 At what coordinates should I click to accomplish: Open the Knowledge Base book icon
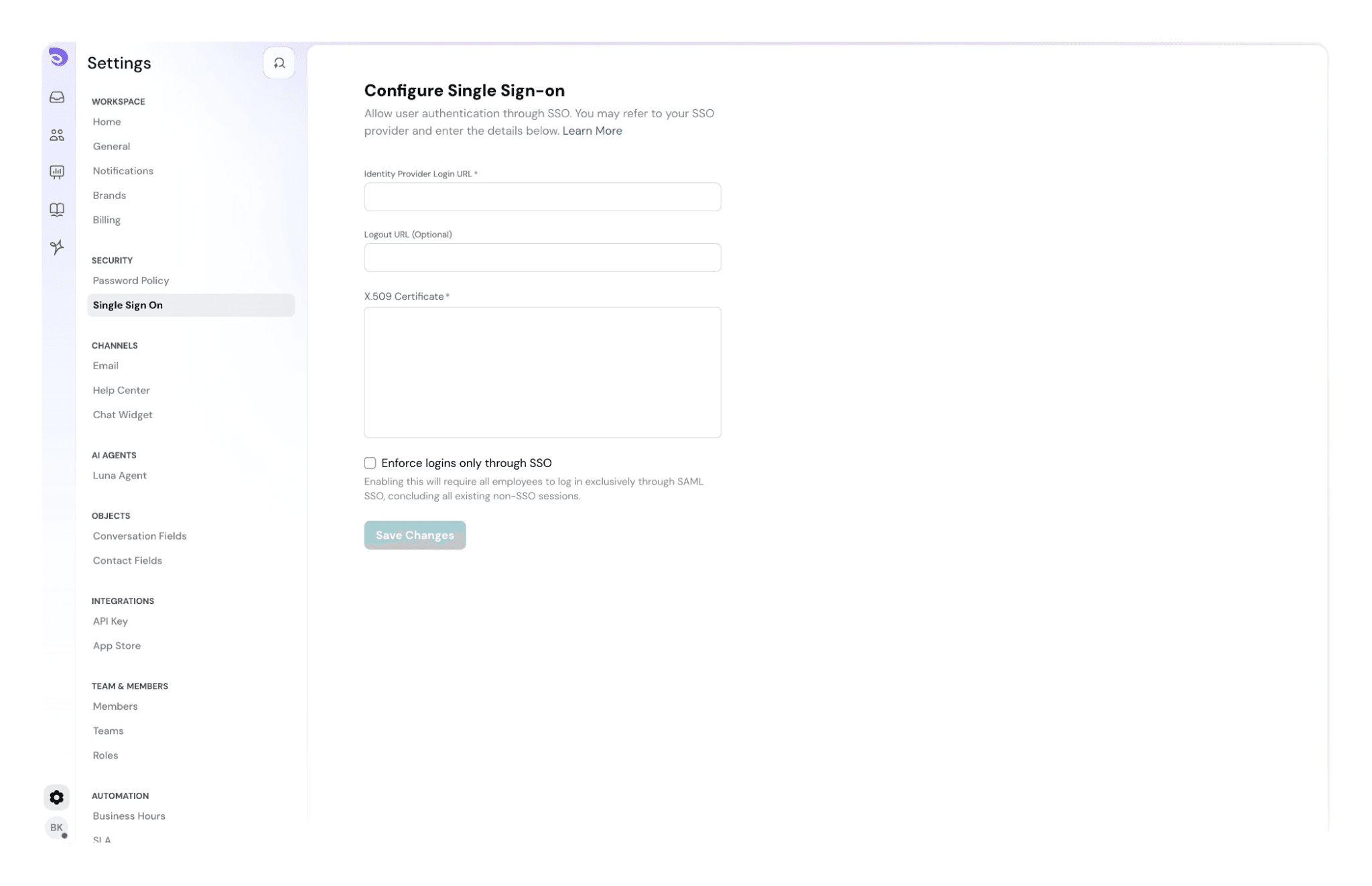click(x=58, y=210)
